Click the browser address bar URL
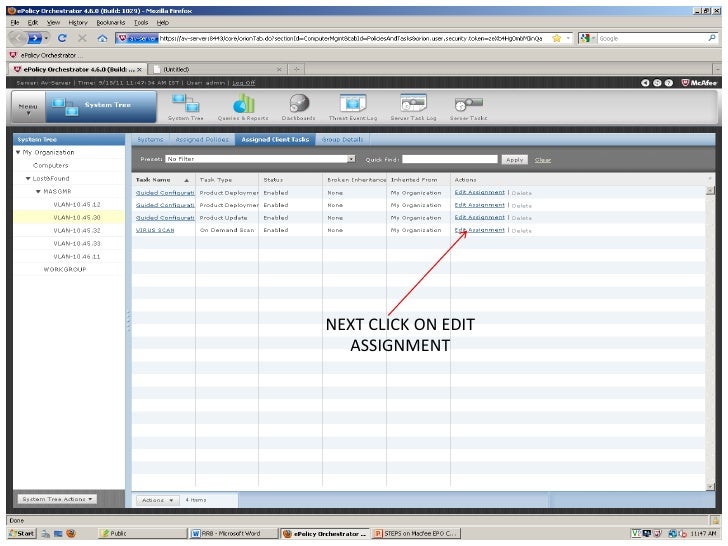The image size is (728, 546). [351, 38]
